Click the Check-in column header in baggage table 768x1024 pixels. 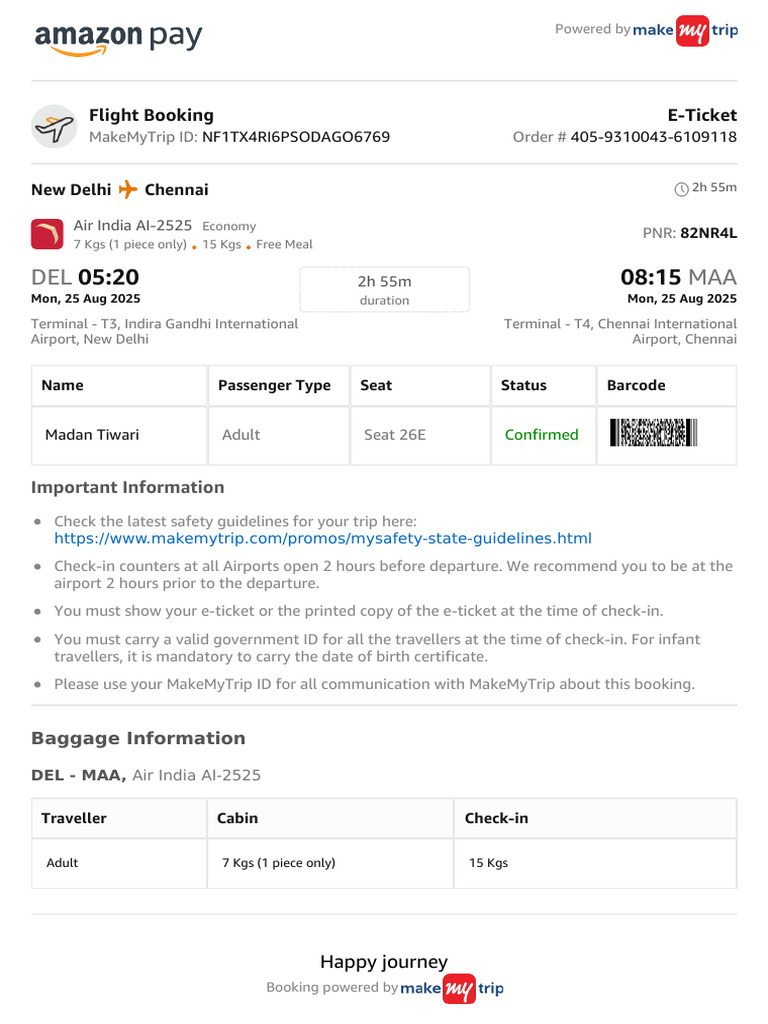pyautogui.click(x=496, y=818)
